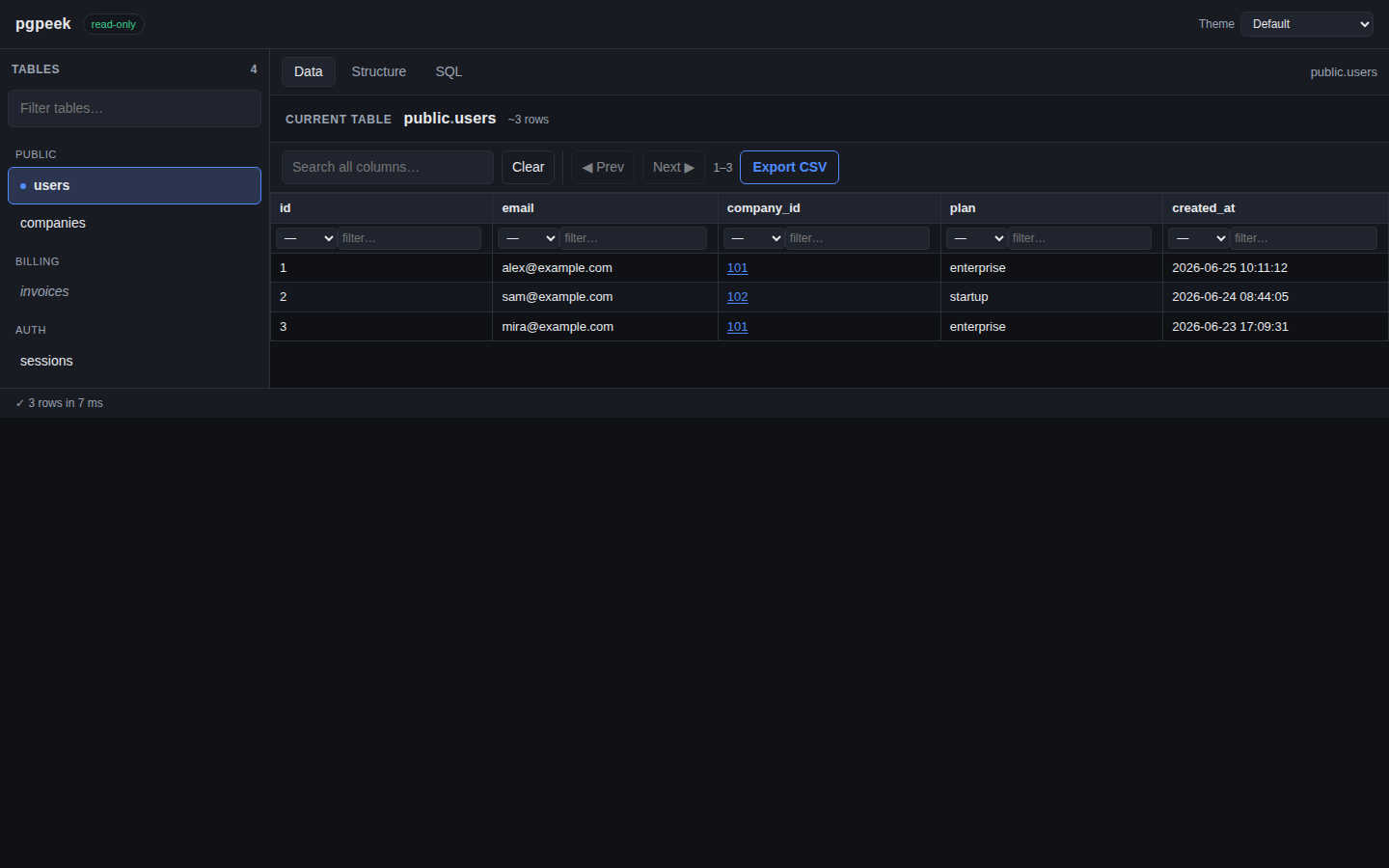
Task: Go to previous page with Prev
Action: pyautogui.click(x=603, y=167)
